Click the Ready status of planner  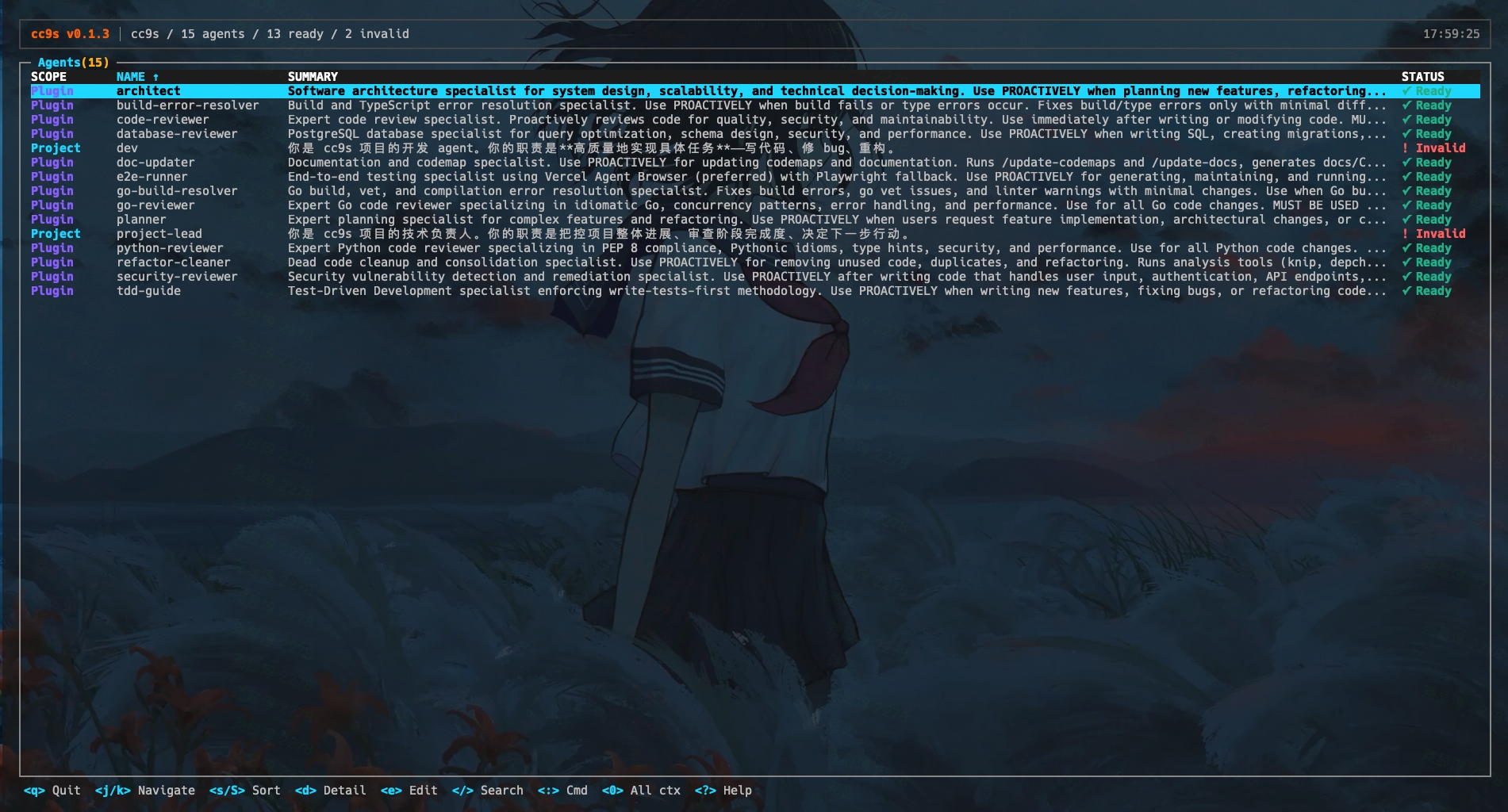tap(1426, 220)
